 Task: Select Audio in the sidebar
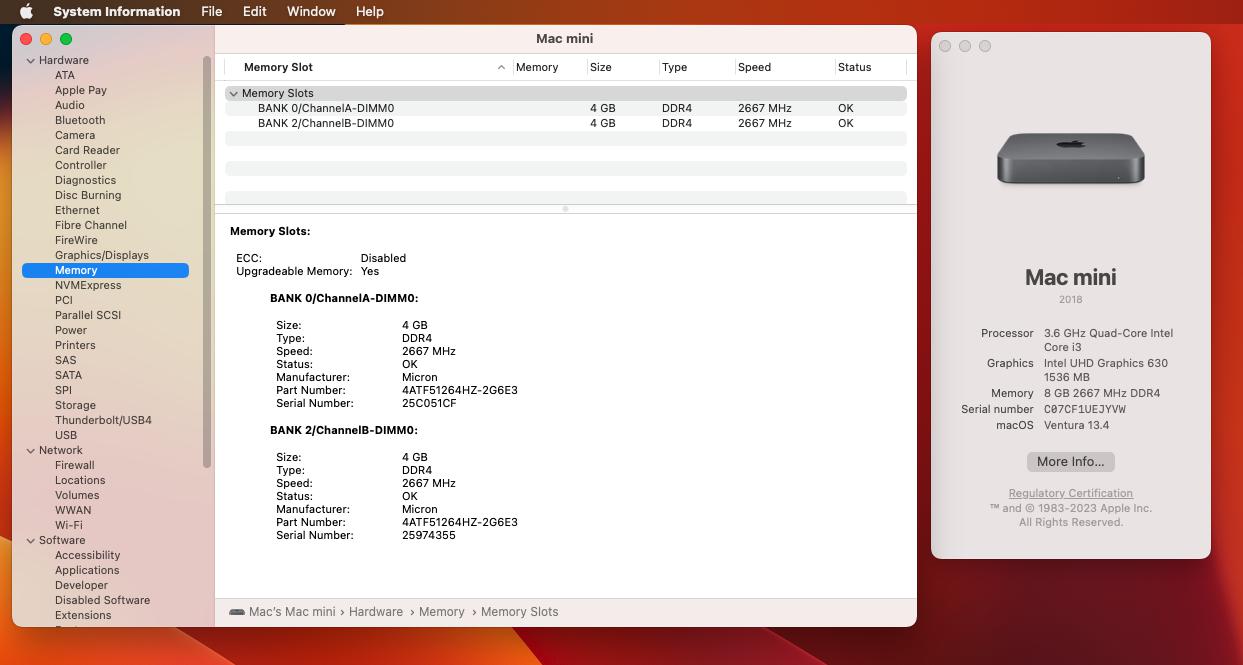coord(70,105)
